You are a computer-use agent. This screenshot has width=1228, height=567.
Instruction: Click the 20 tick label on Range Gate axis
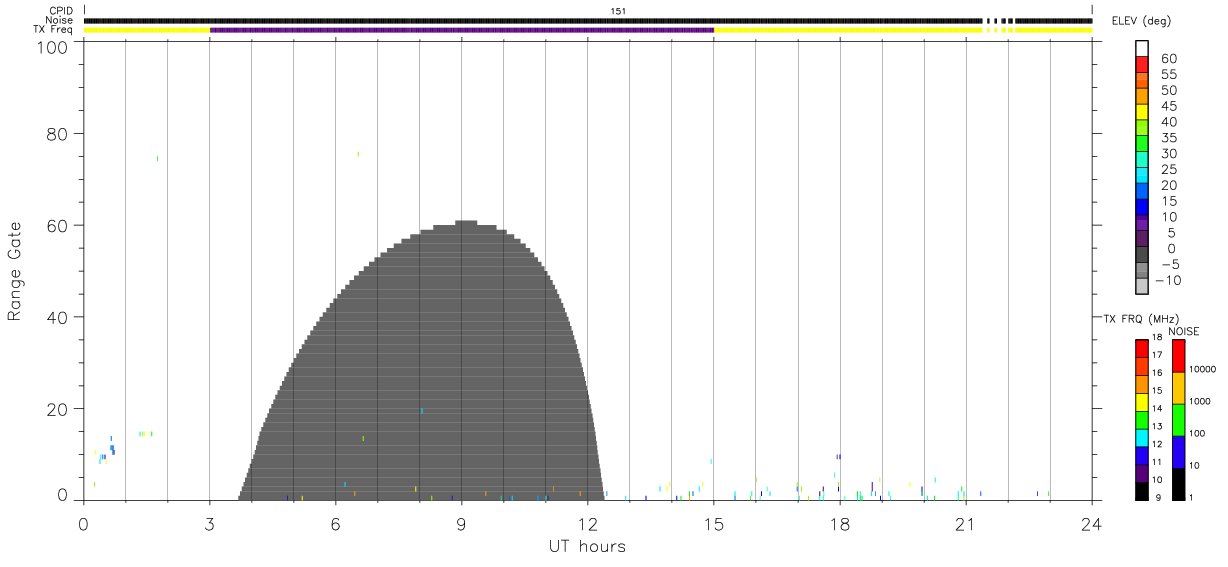pos(57,409)
